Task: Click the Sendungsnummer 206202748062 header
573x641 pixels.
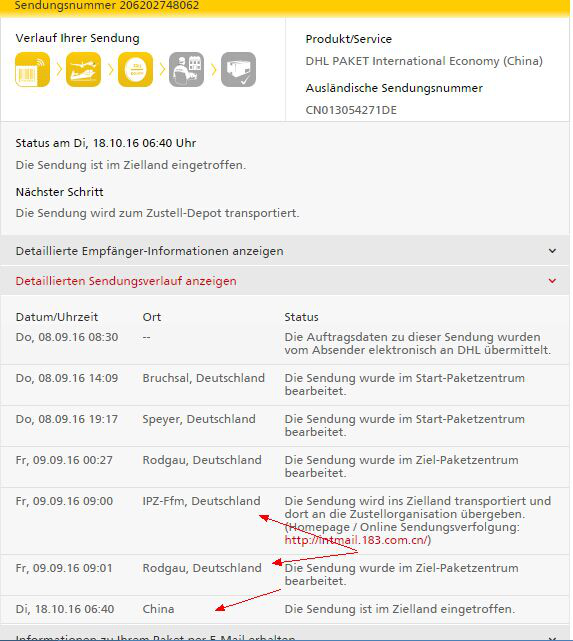Action: pos(107,6)
